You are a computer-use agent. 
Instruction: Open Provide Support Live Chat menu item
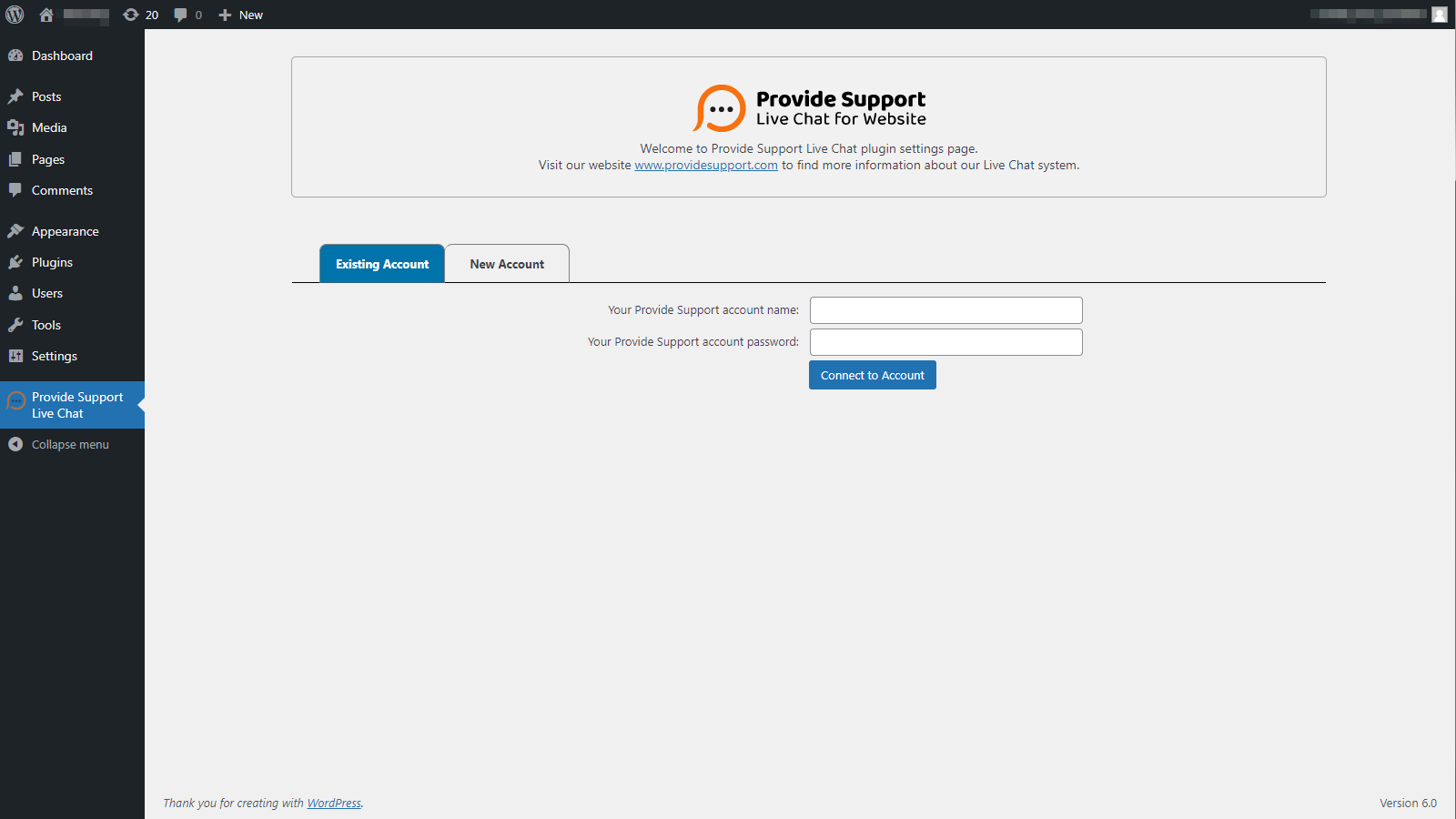[x=72, y=405]
